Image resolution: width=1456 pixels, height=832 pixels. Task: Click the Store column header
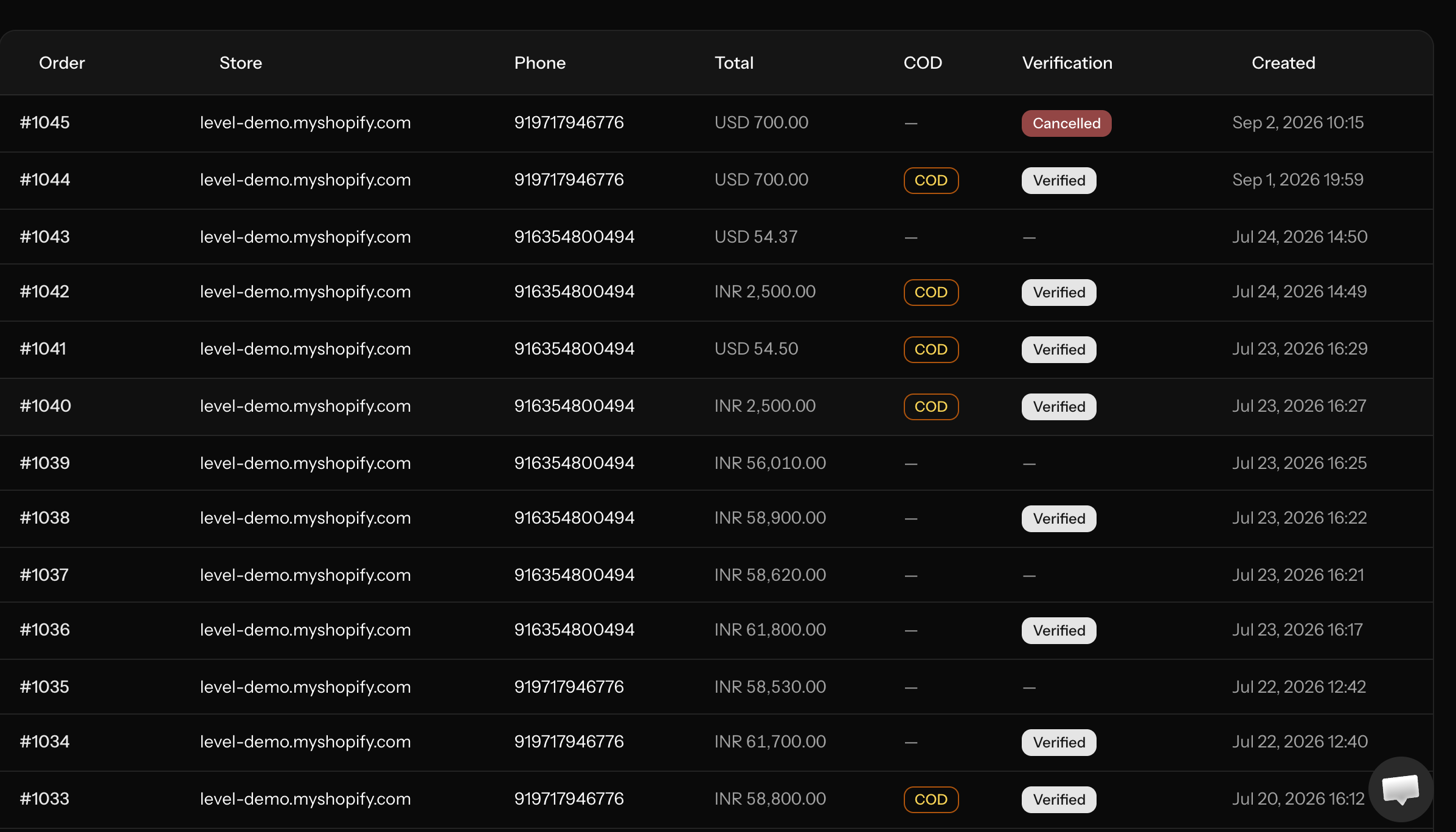[241, 63]
